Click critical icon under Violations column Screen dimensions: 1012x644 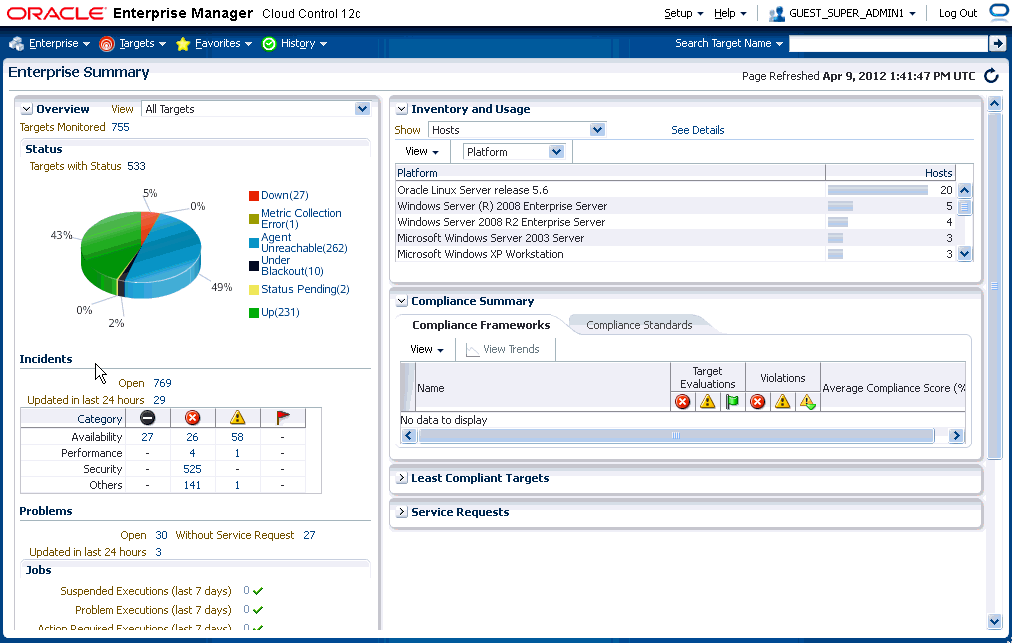click(x=758, y=402)
